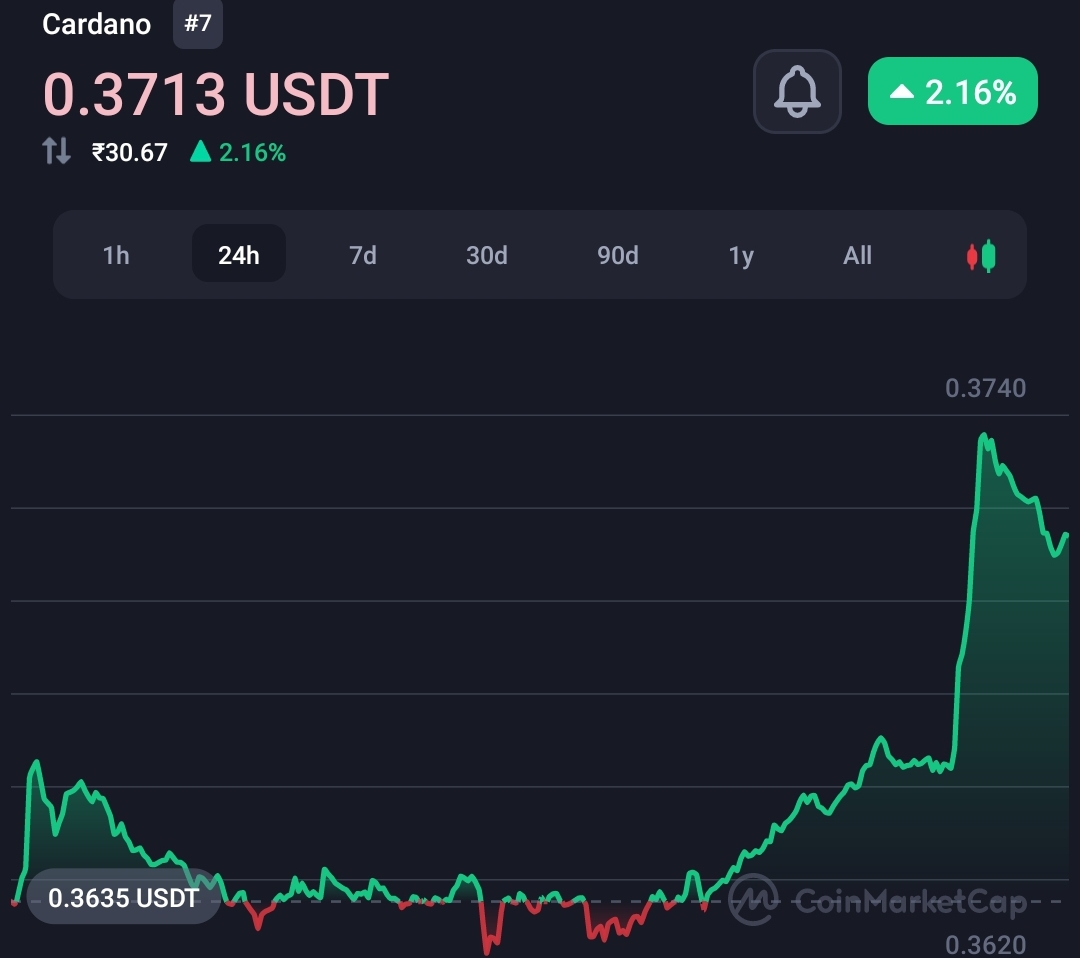Select the 1h timeframe tab
Screen dimensions: 1080x958
(116, 256)
